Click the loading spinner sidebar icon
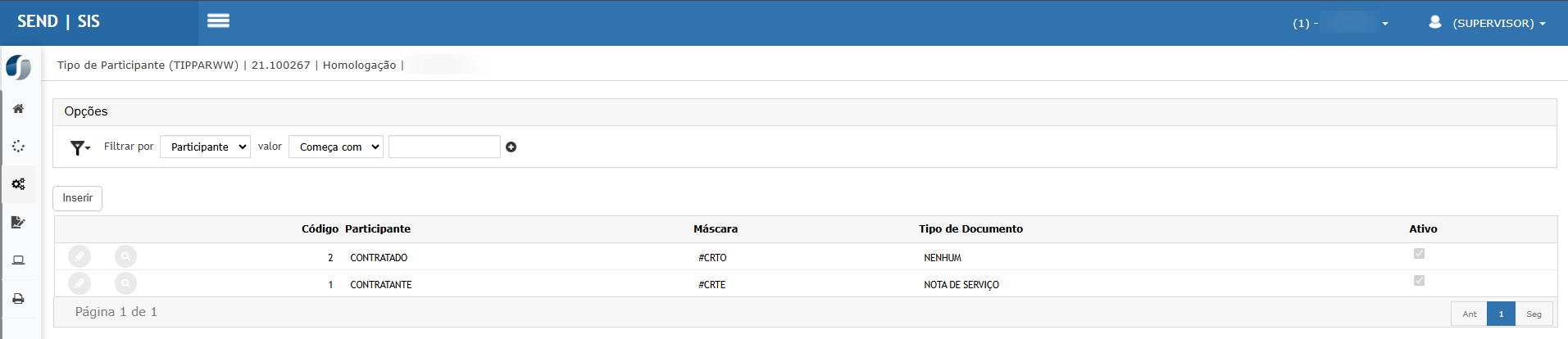The width and height of the screenshot is (1568, 339). [x=18, y=147]
